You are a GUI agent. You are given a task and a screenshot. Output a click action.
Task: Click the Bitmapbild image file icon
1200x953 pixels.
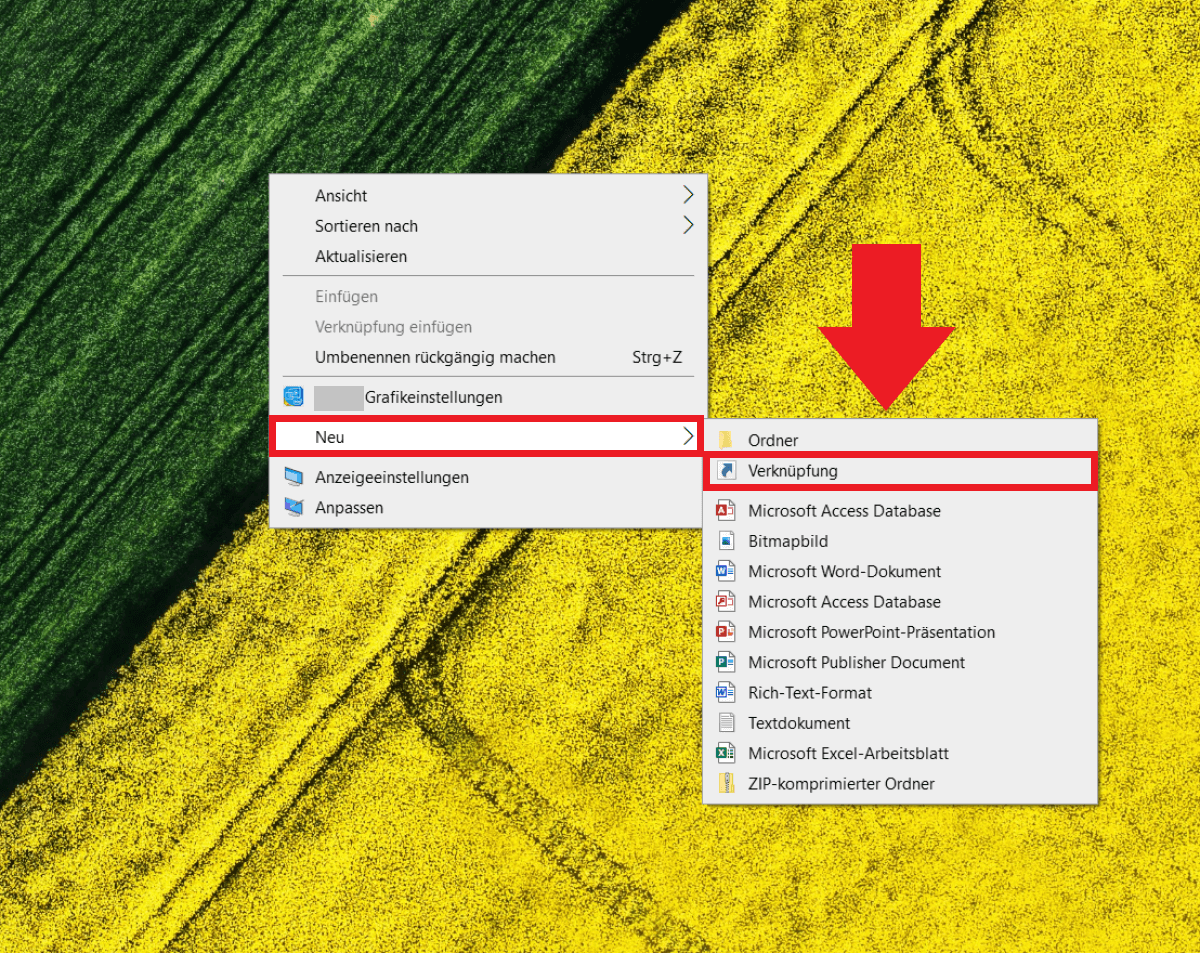(726, 541)
